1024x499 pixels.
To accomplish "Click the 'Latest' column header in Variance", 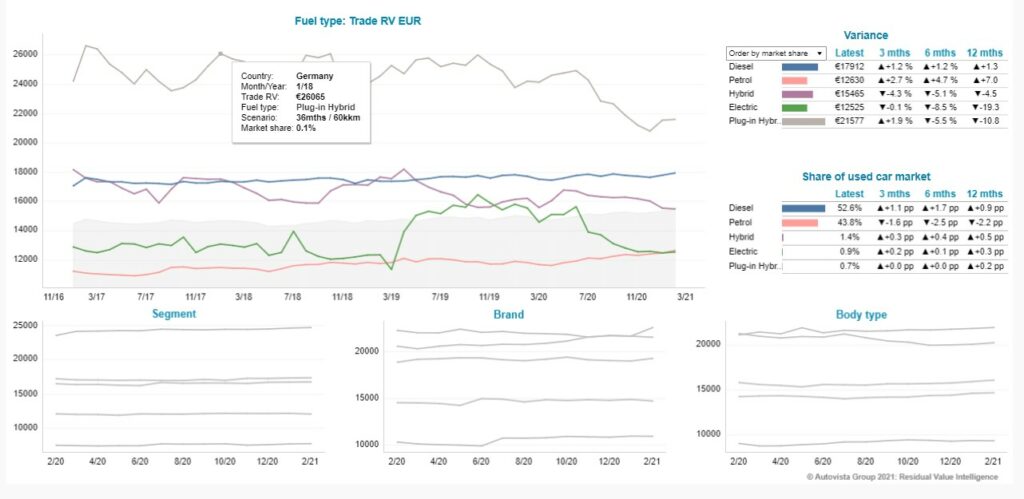I will (849, 53).
